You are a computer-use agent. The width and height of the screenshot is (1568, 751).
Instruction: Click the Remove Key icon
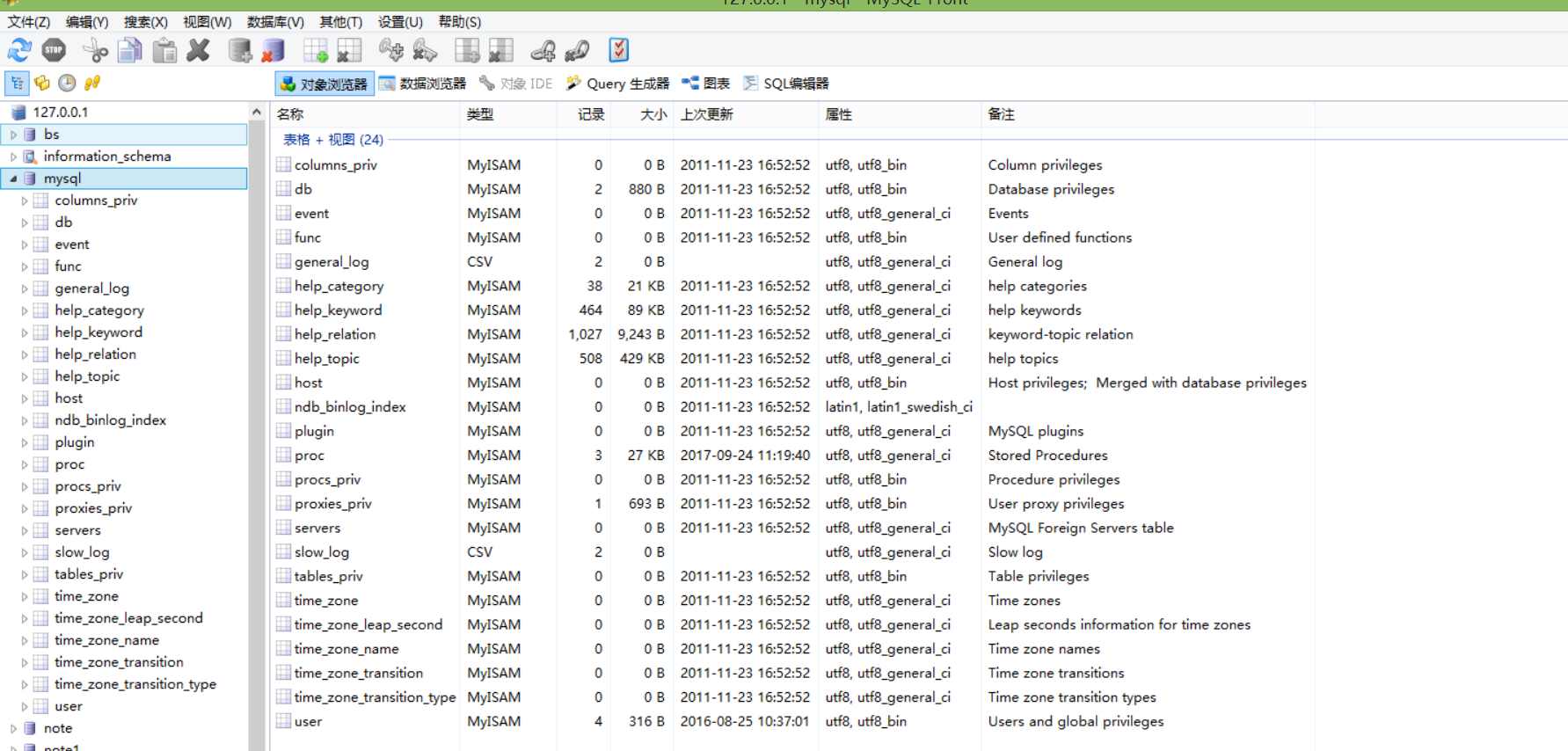click(425, 51)
